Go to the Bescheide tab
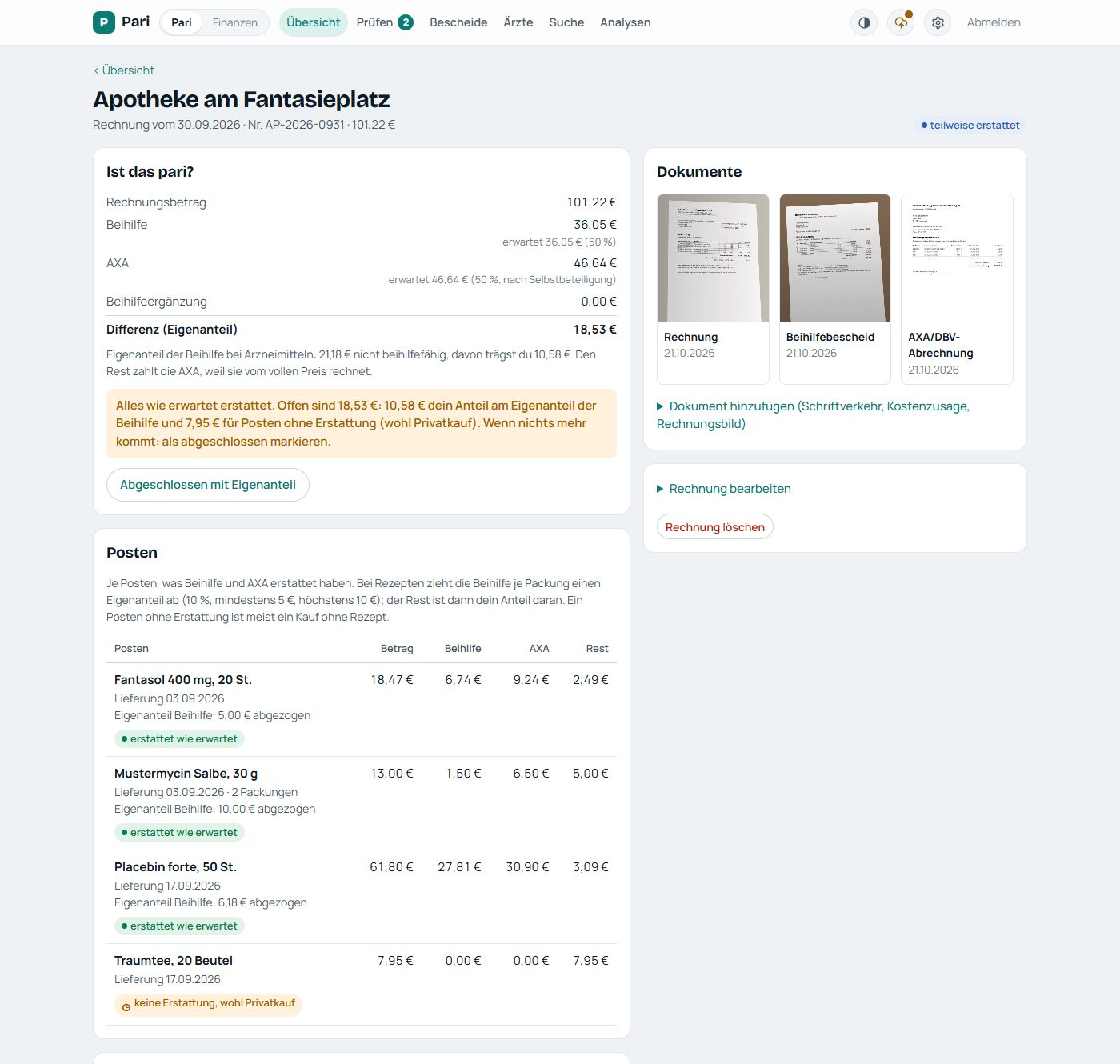 point(458,22)
